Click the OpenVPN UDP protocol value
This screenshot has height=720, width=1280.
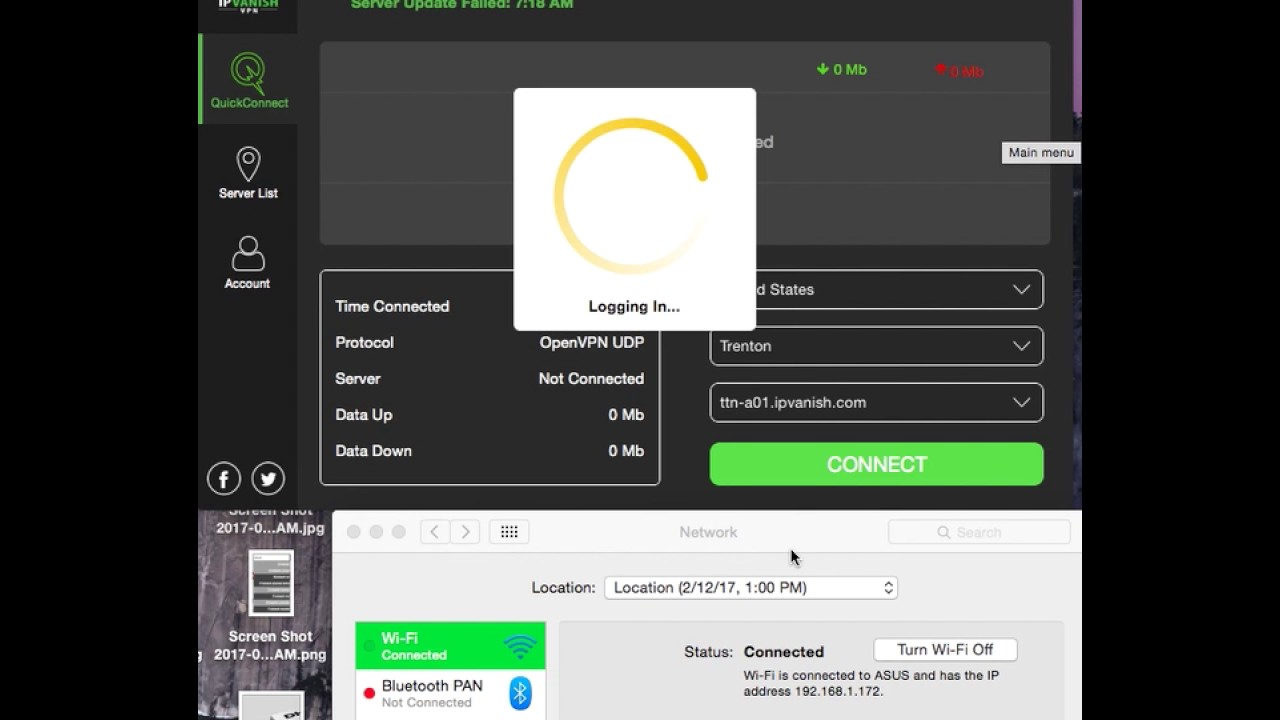[x=592, y=342]
